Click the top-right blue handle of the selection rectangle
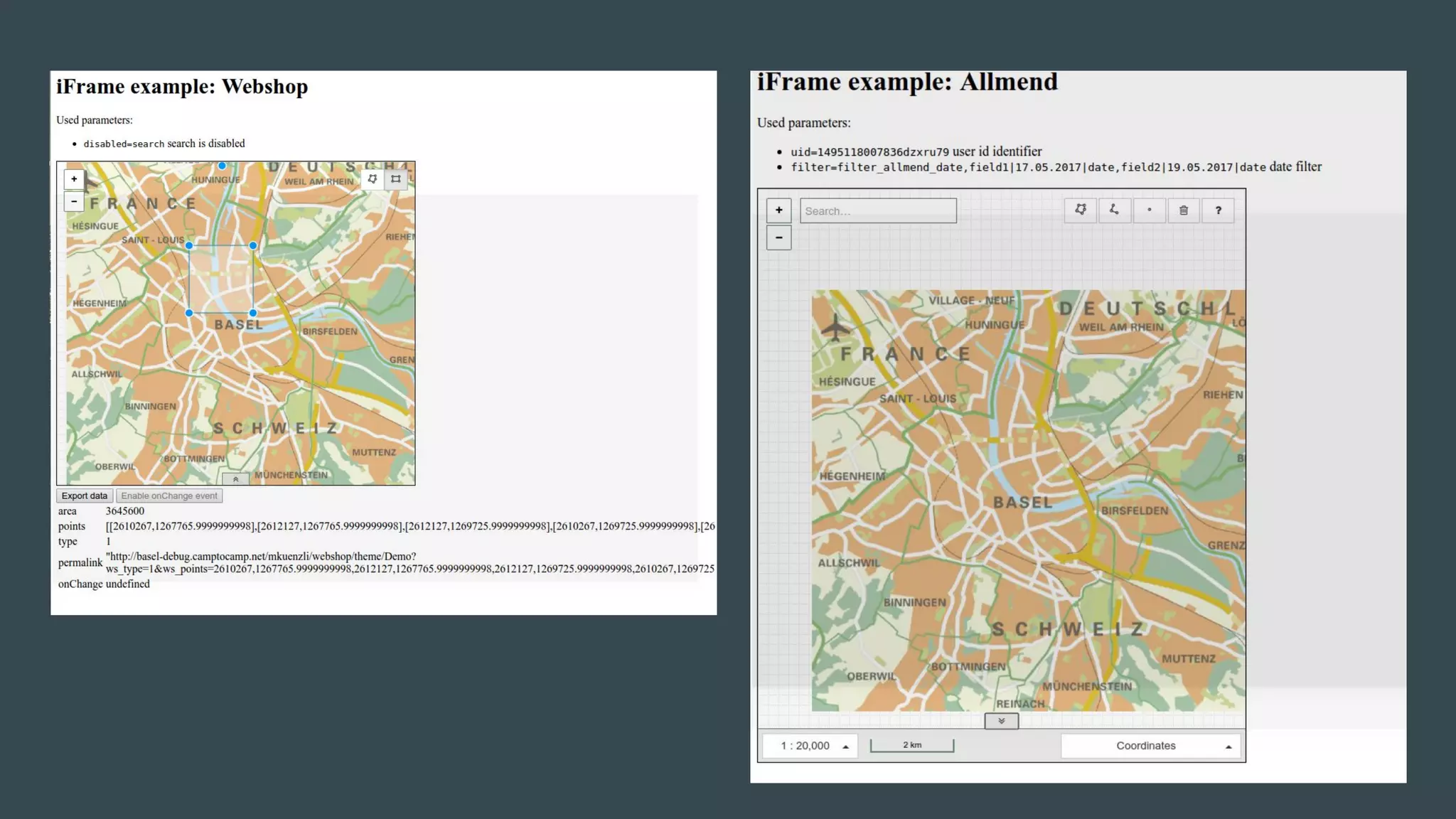Viewport: 1456px width, 819px height. pyautogui.click(x=253, y=245)
